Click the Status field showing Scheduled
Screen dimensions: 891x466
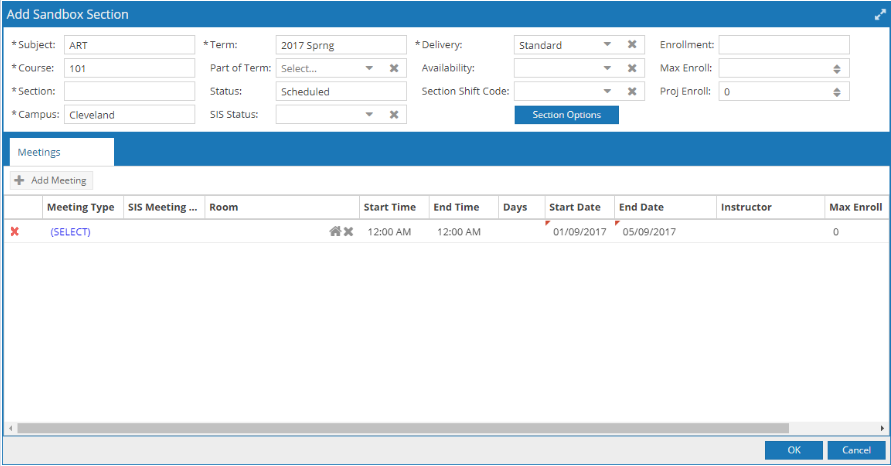pyautogui.click(x=341, y=91)
